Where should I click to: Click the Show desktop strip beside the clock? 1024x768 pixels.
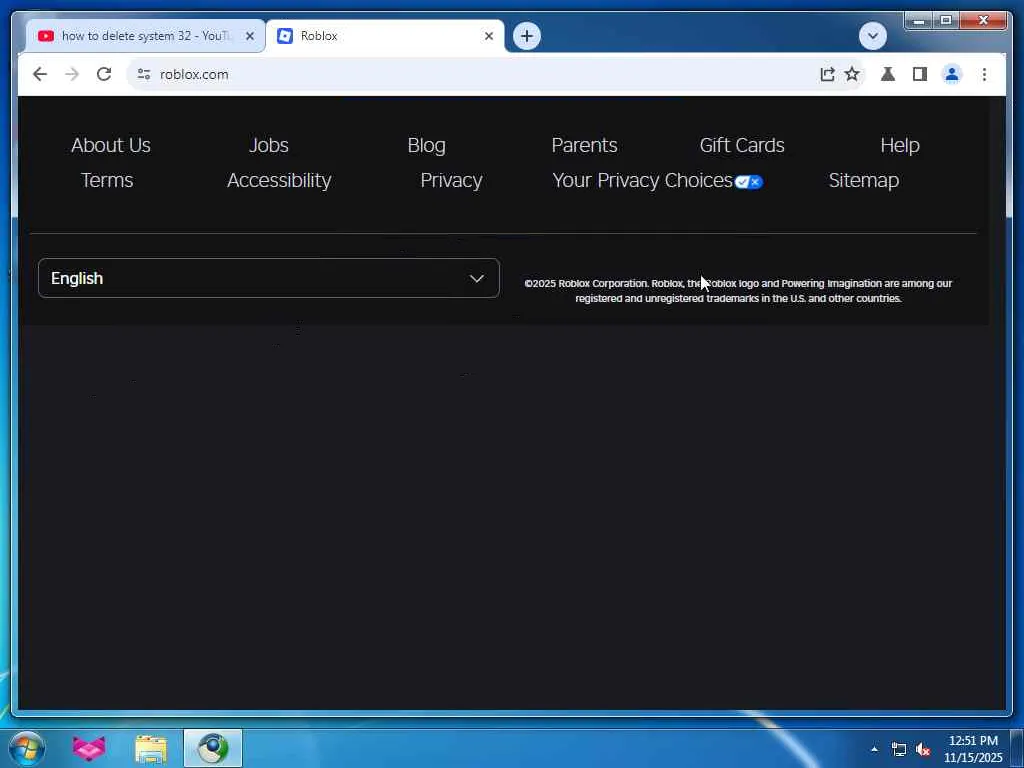[x=1017, y=748]
